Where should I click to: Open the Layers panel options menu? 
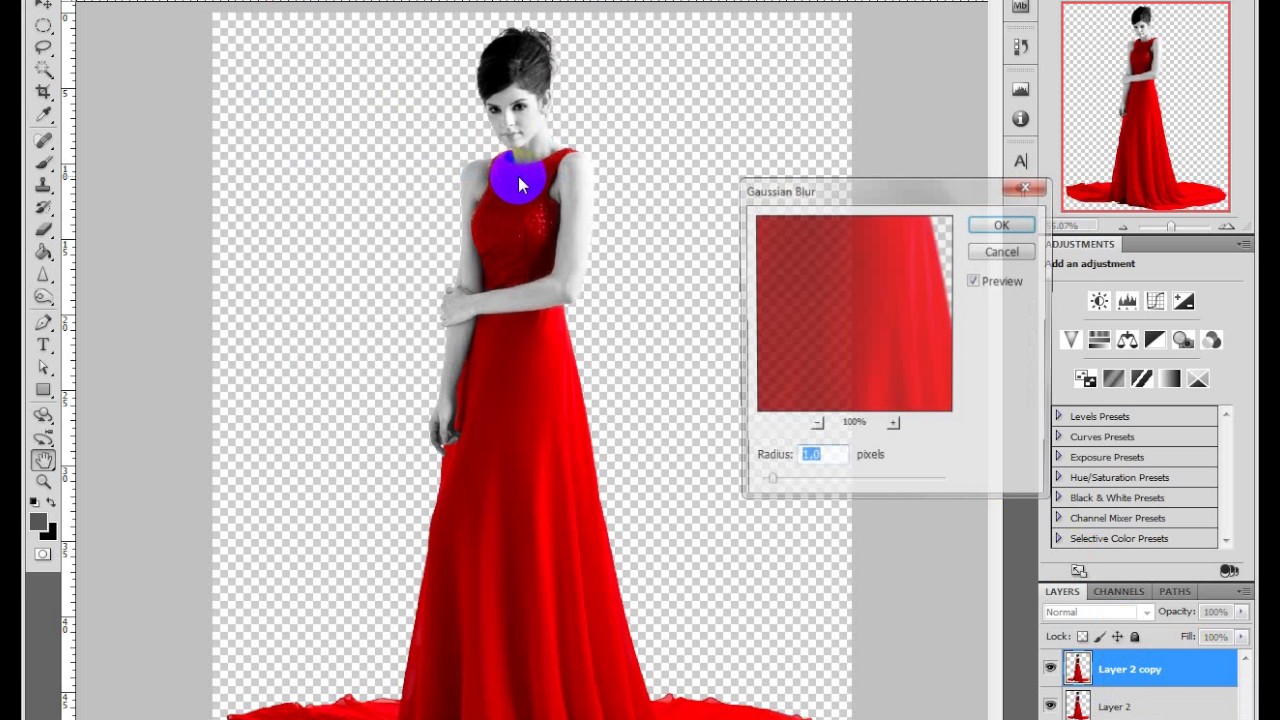coord(1243,592)
